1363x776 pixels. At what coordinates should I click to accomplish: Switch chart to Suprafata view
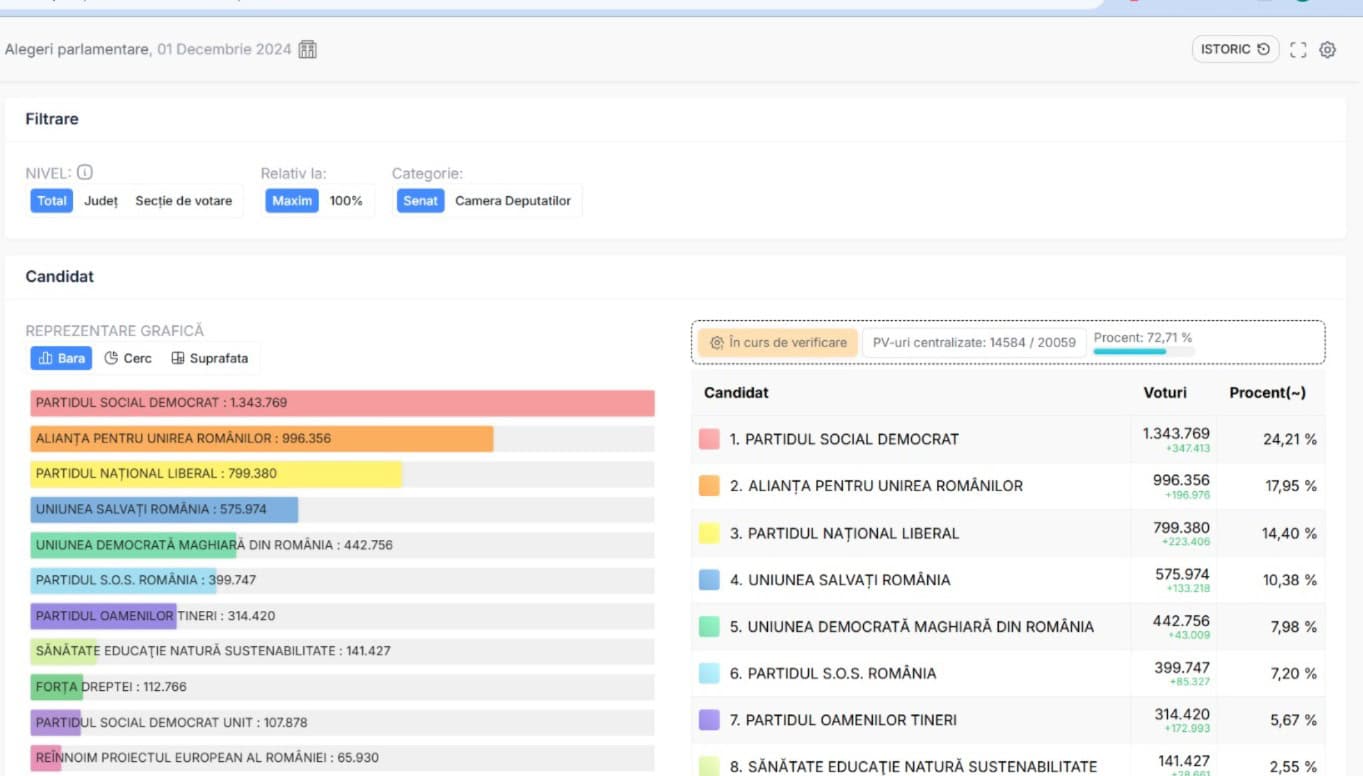point(210,358)
